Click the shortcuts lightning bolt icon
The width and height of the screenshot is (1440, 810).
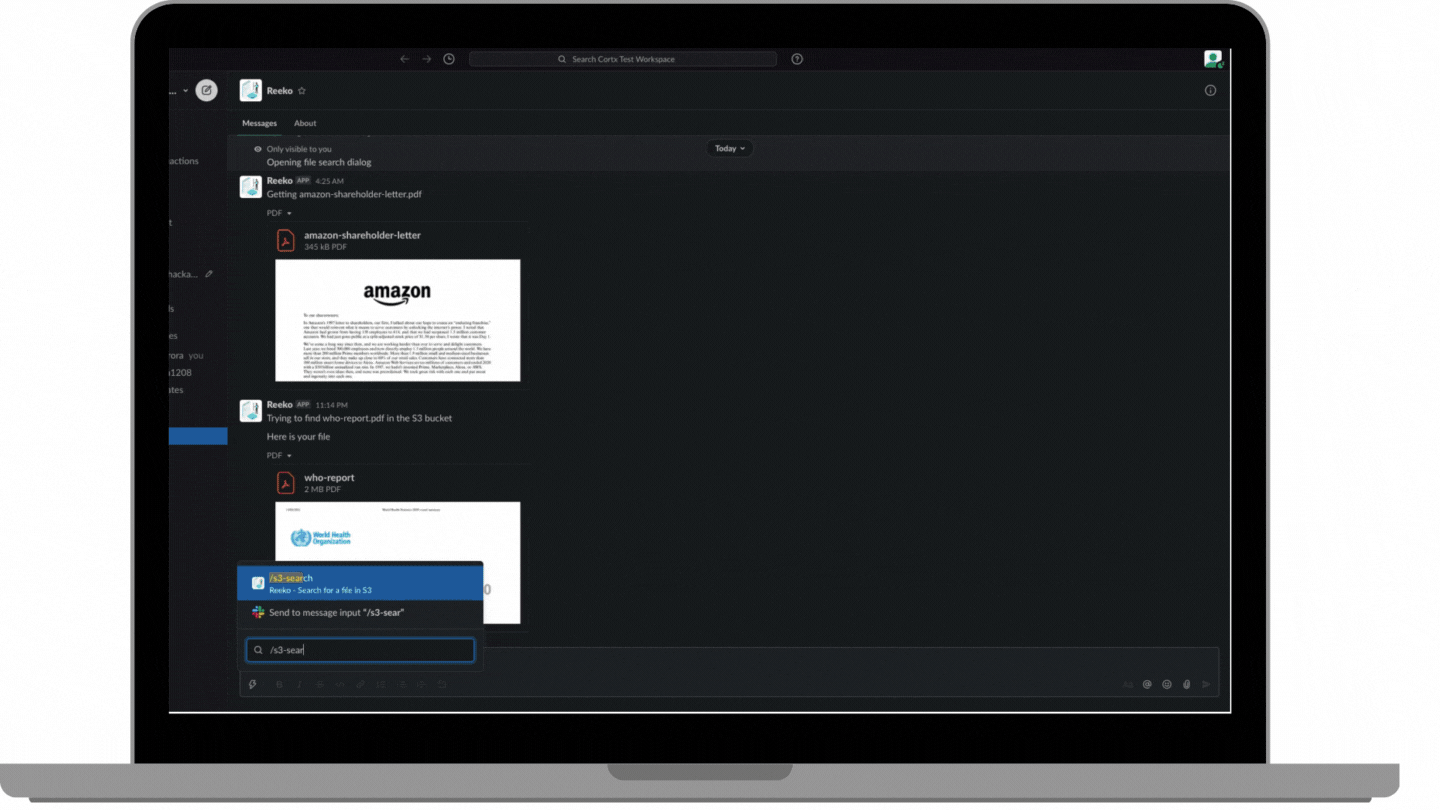pyautogui.click(x=252, y=685)
